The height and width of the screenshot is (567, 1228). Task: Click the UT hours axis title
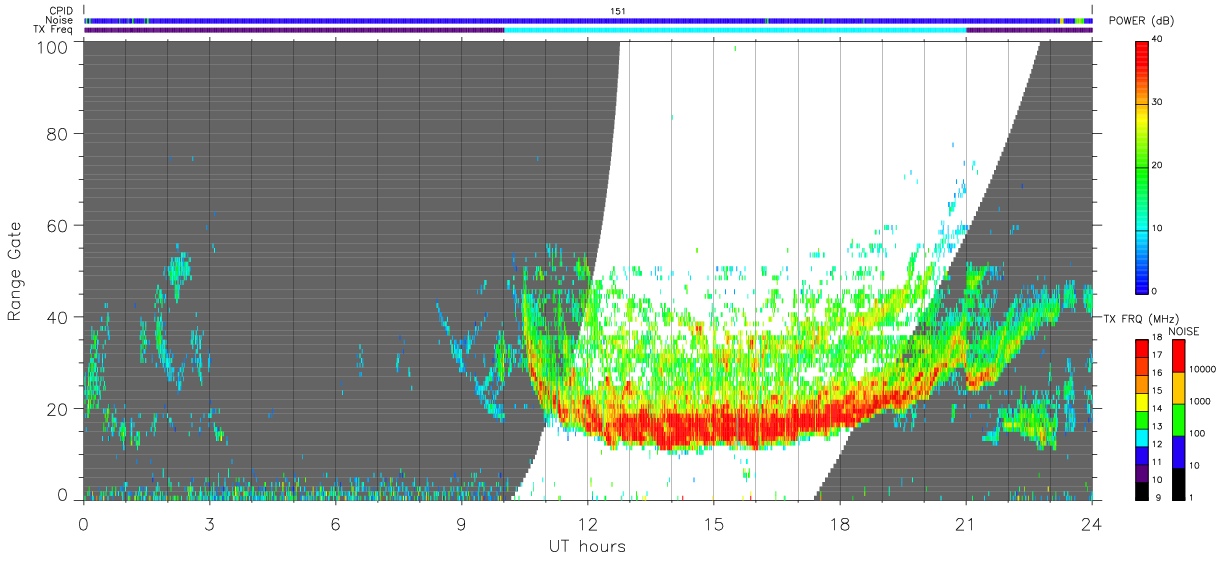coord(587,546)
